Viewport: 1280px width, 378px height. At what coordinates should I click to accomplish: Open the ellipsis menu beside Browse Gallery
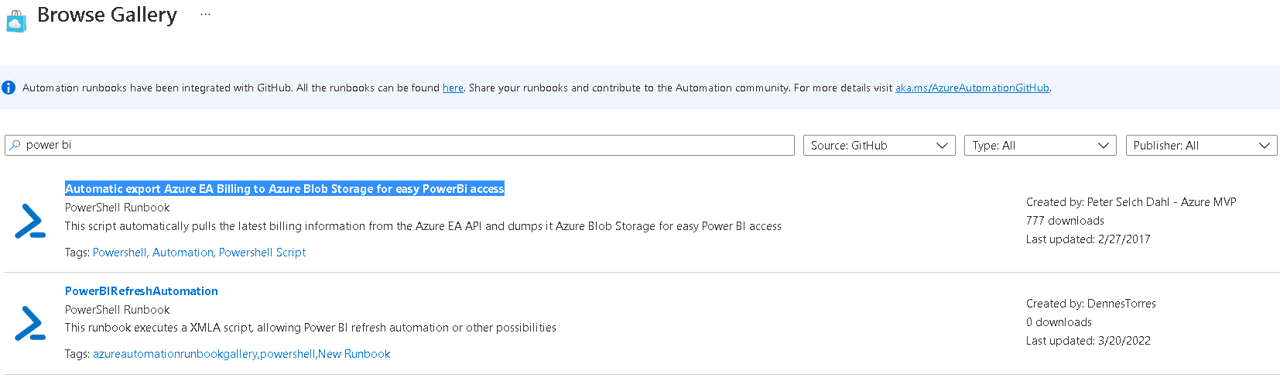pos(205,15)
